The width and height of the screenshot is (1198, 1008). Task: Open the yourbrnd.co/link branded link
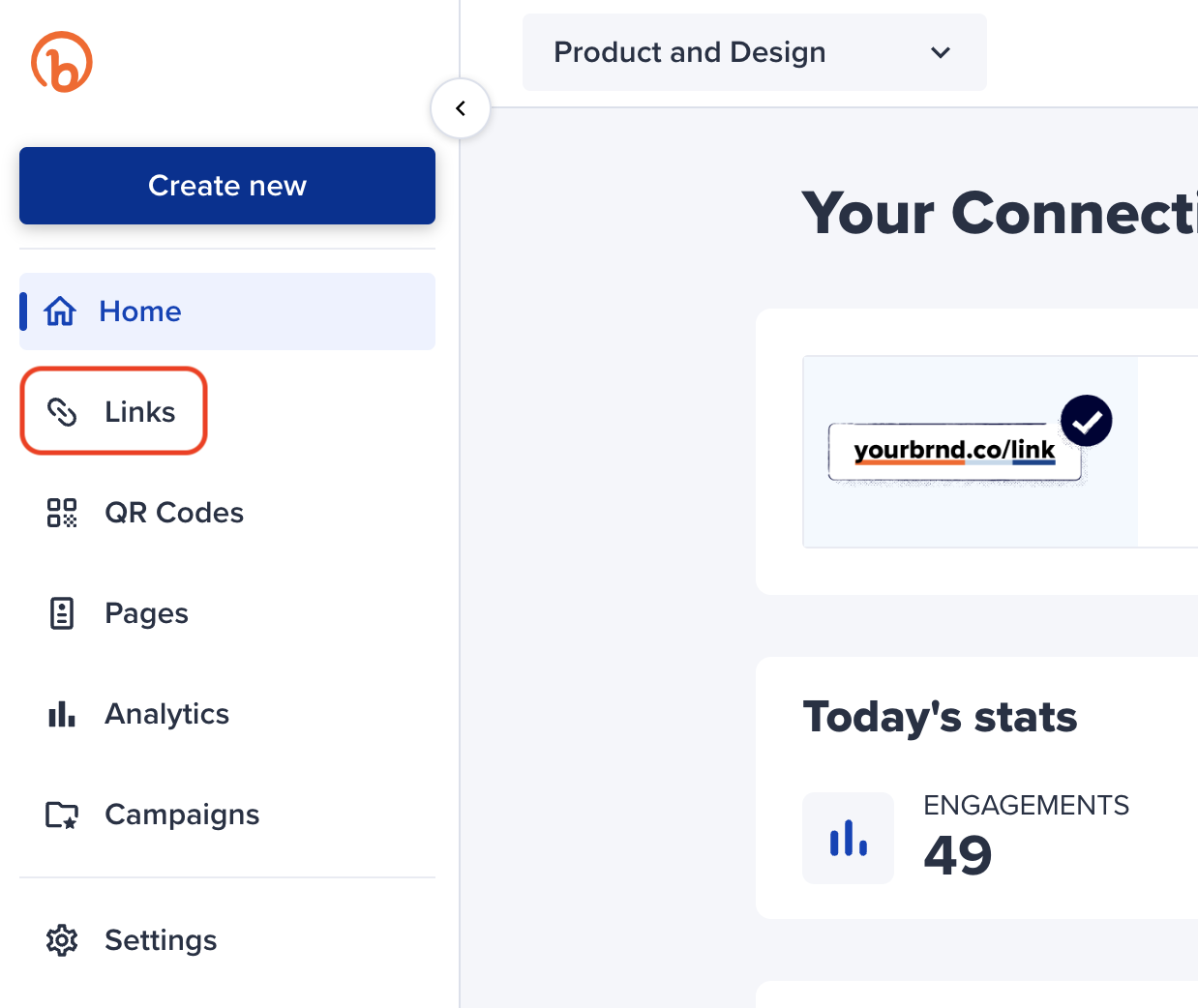point(953,451)
